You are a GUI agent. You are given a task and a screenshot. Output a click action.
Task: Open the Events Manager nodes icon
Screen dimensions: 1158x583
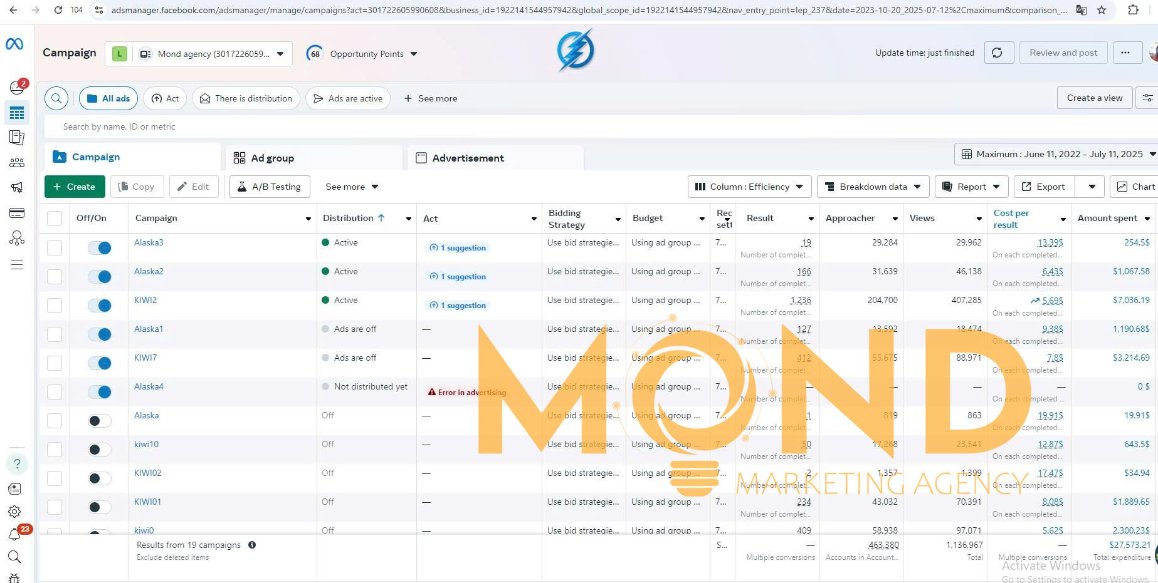pyautogui.click(x=16, y=238)
